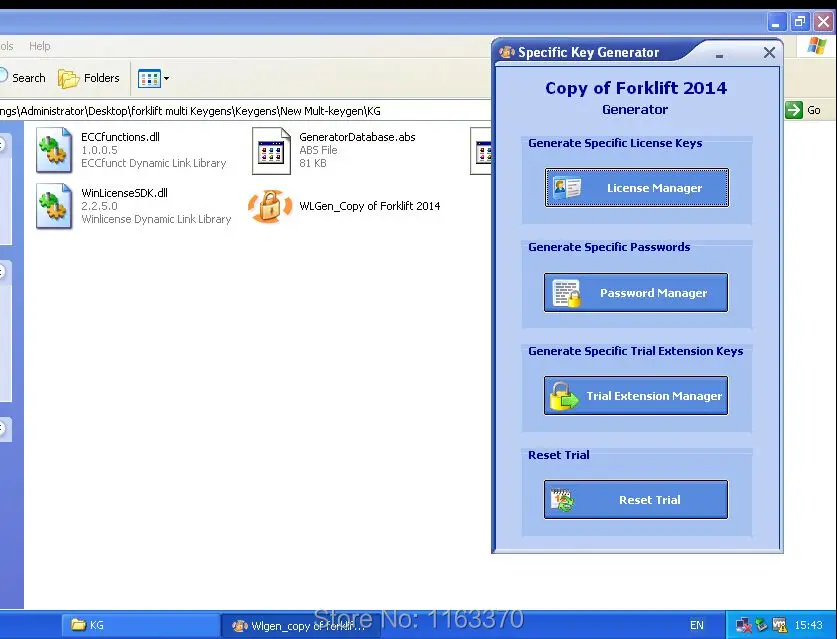This screenshot has width=837, height=639.
Task: Click the Reset Trial calendar icon
Action: 562,500
